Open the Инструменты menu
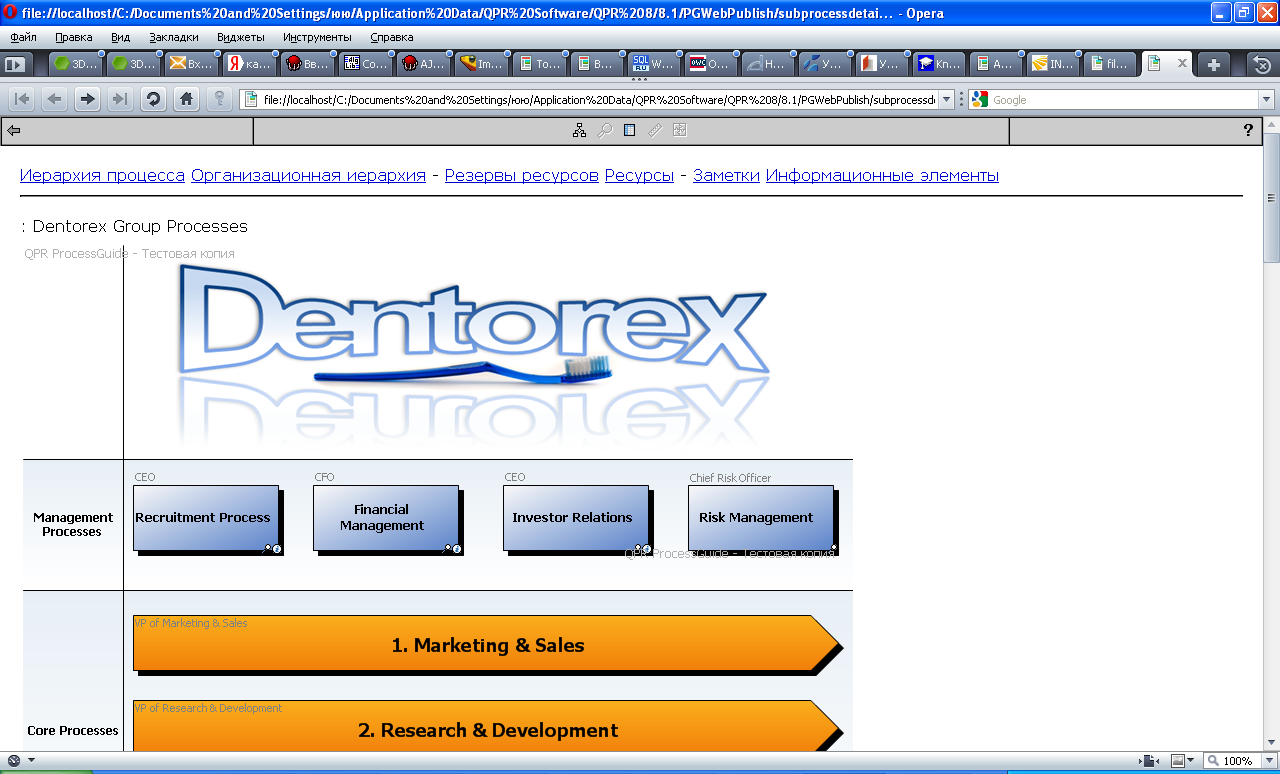 [317, 37]
